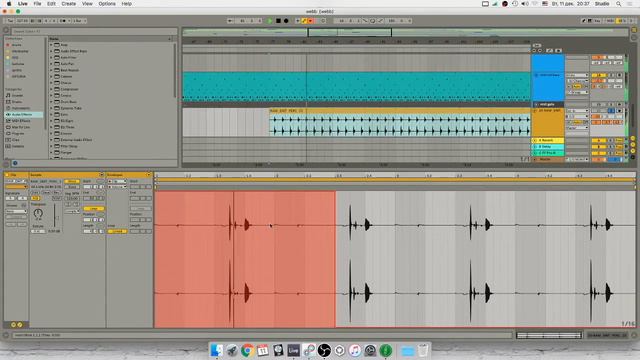
Task: Open the Edit menu
Action: click(51, 4)
